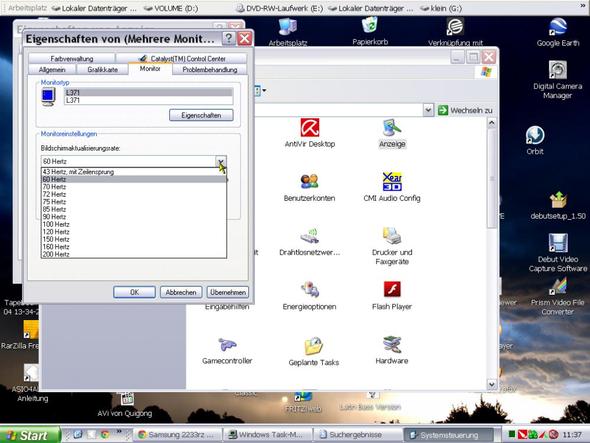Choose 150 Hertz refresh rate
Screen dimensions: 590x443
[134, 240]
